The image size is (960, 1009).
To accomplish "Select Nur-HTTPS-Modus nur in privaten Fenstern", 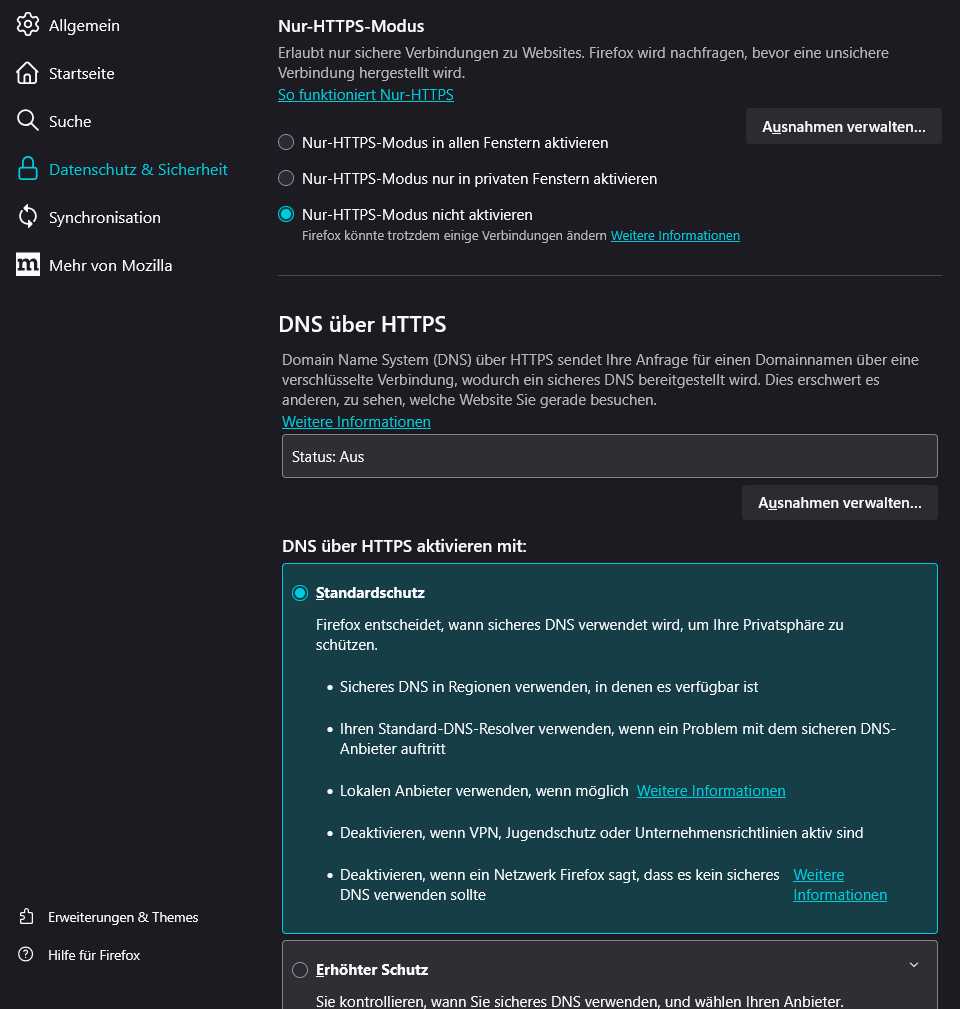I will [x=286, y=179].
